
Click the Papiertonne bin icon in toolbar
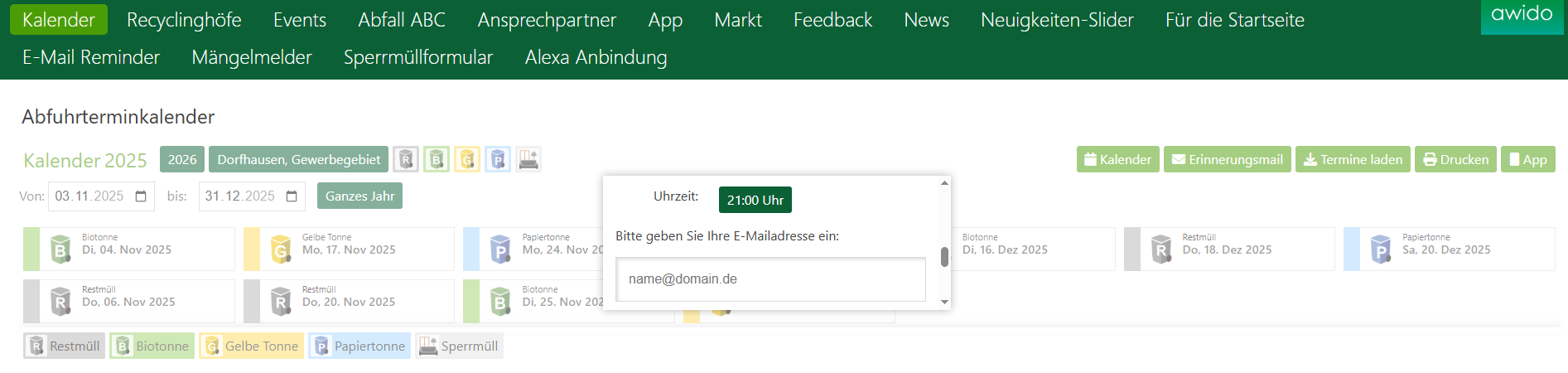coord(498,159)
